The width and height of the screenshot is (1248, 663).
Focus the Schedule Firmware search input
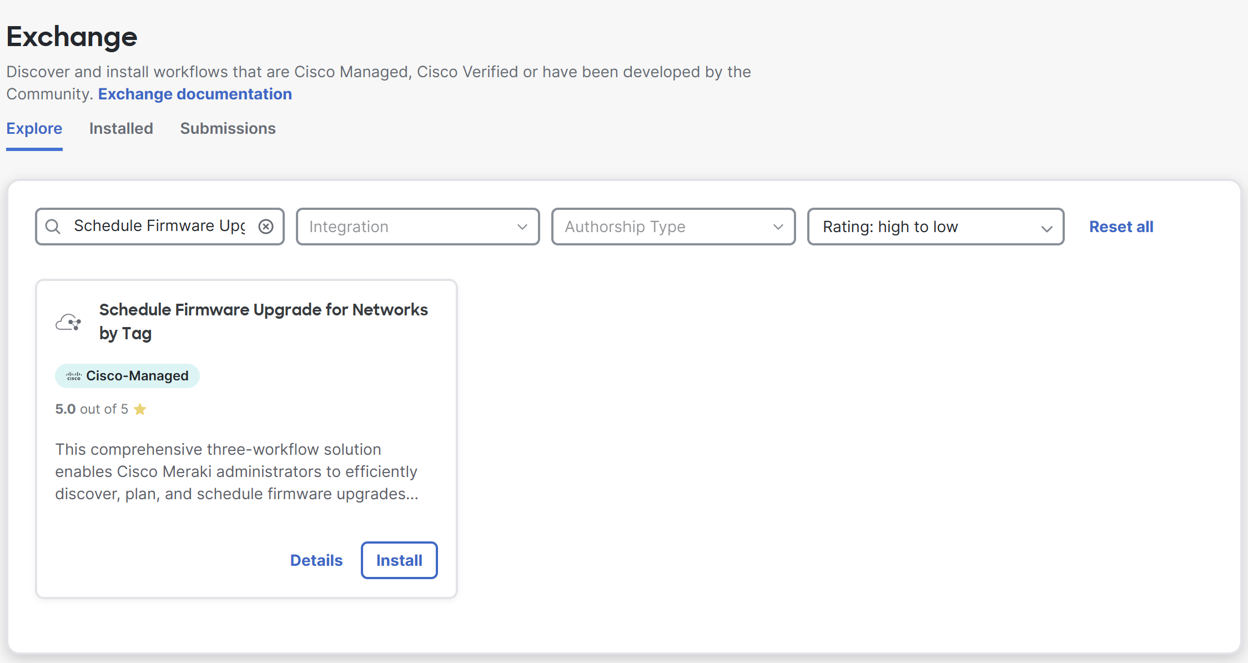[160, 226]
